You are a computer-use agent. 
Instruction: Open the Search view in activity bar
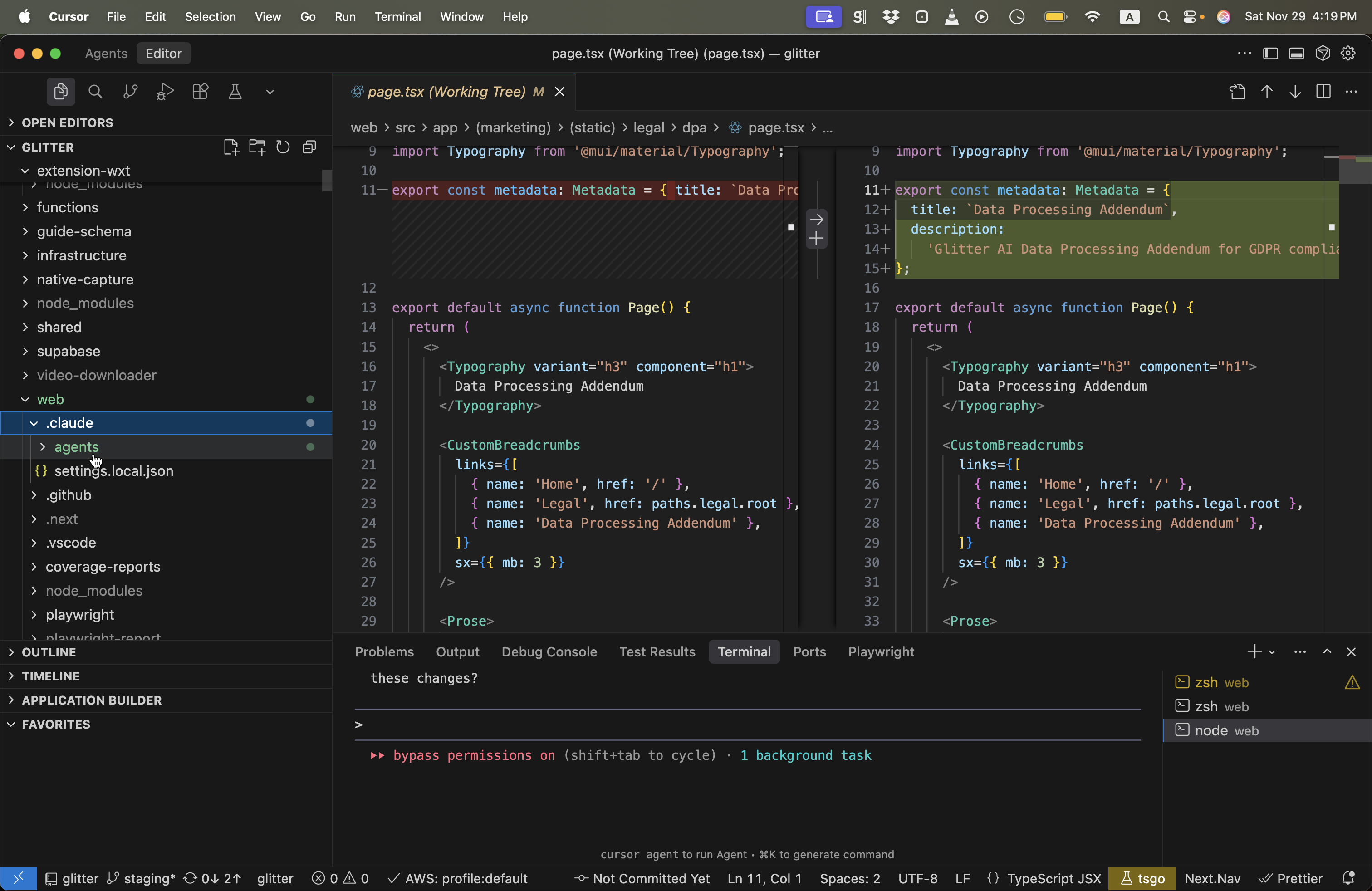tap(95, 92)
